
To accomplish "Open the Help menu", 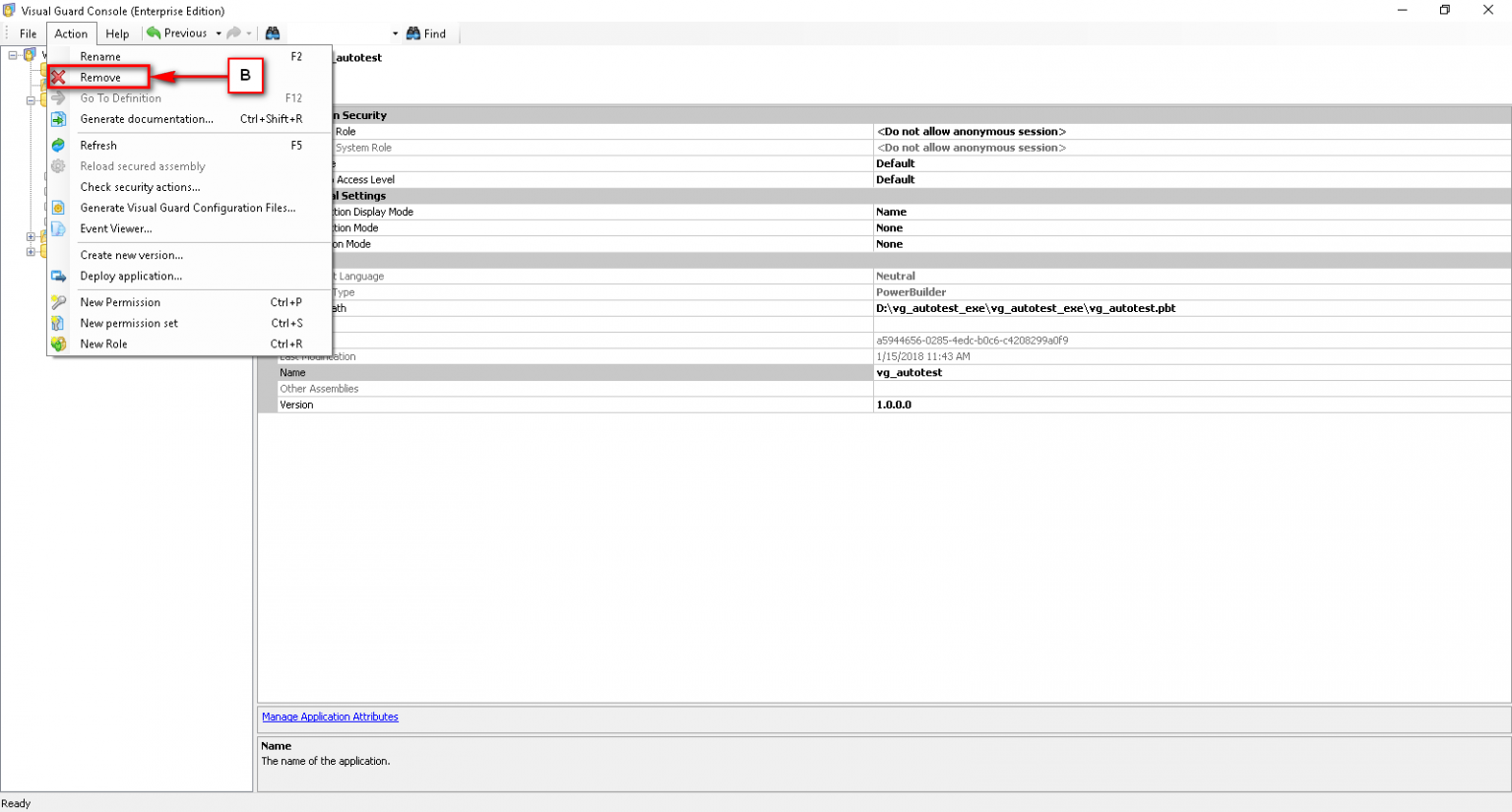I will 117,33.
